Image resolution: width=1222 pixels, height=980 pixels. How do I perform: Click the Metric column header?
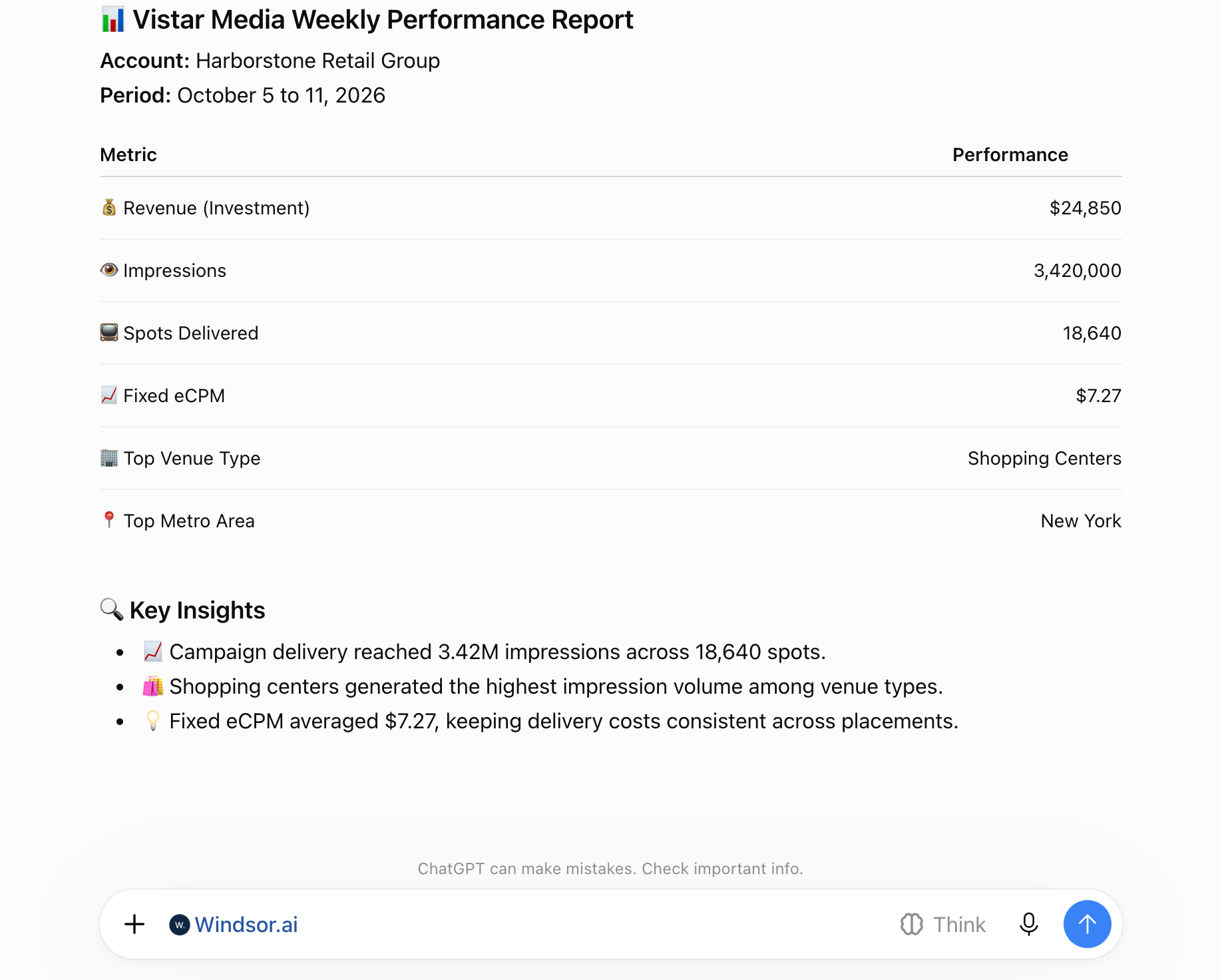coord(128,154)
